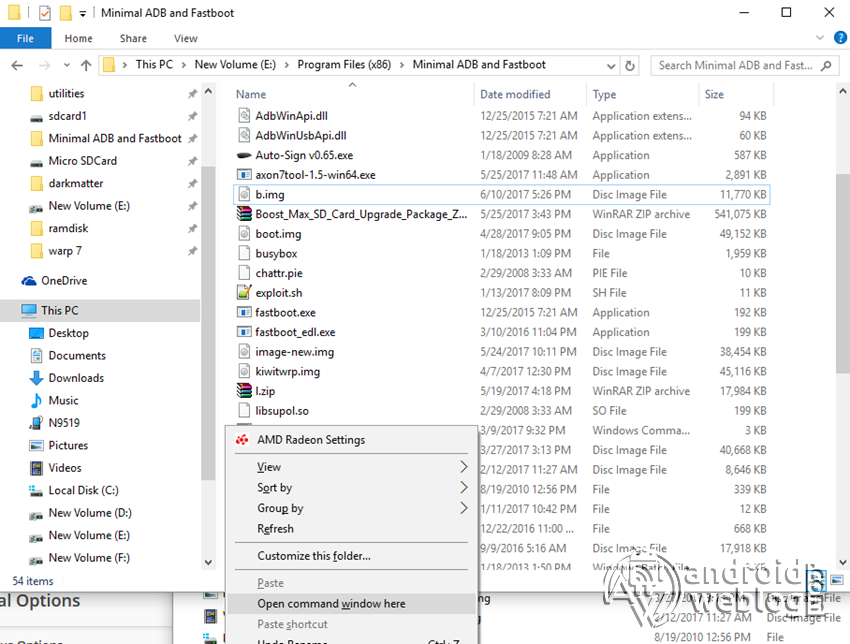Select the Boost_Max_SD_Card WinRAR archive icon
Viewport: 850px width, 644px height.
[x=244, y=214]
